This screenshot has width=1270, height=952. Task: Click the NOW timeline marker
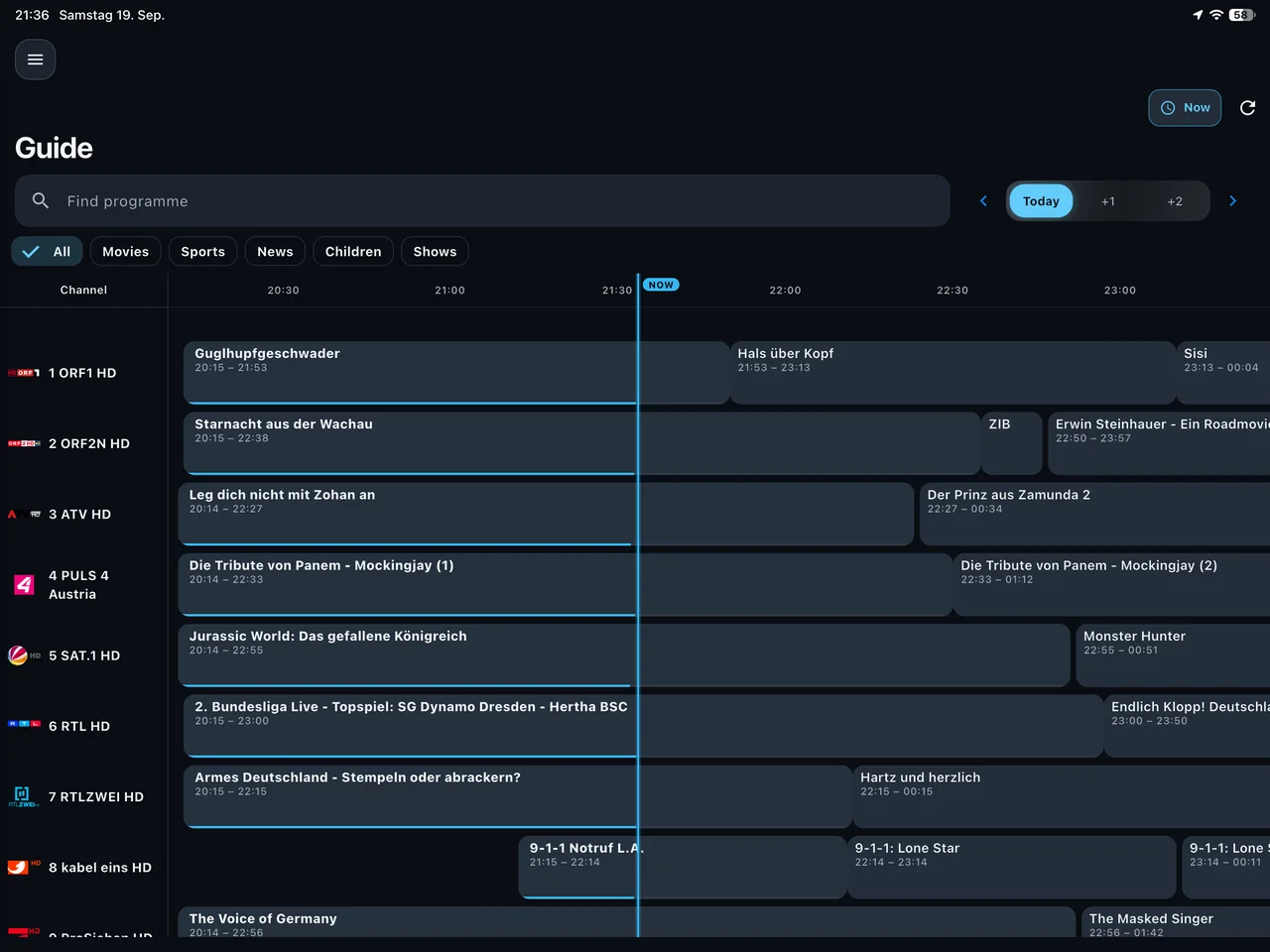pos(661,285)
